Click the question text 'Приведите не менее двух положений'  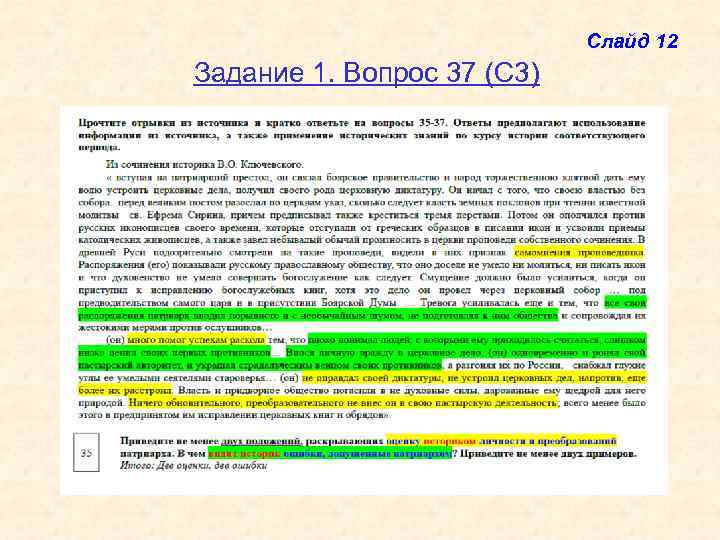click(211, 441)
